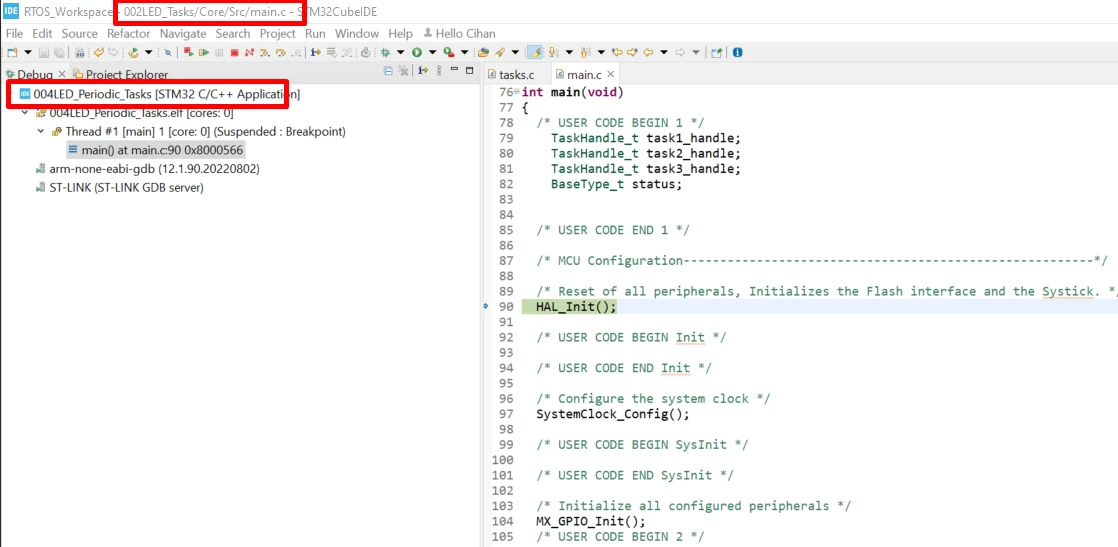Open the File menu

tap(14, 34)
